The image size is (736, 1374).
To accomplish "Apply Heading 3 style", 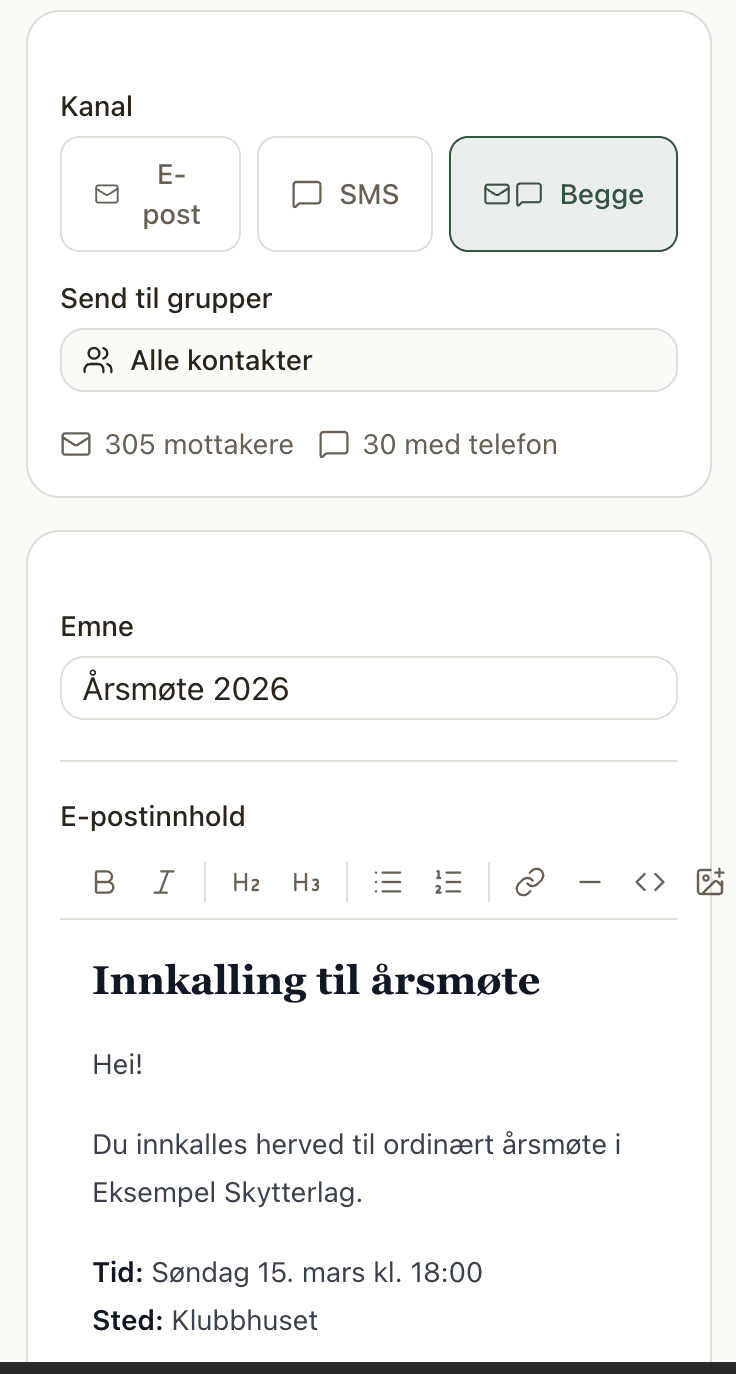I will (x=306, y=882).
